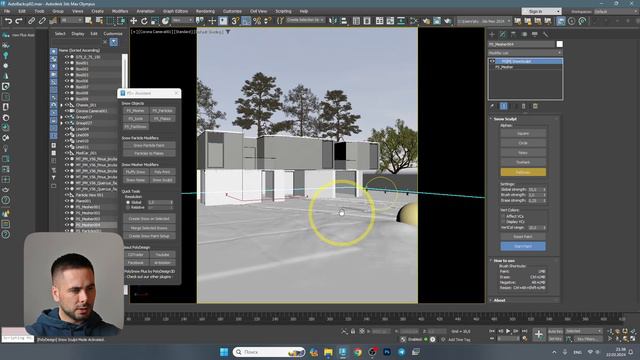640x360 pixels.
Task: Open the Utilities command panel tab
Action: click(x=545, y=35)
